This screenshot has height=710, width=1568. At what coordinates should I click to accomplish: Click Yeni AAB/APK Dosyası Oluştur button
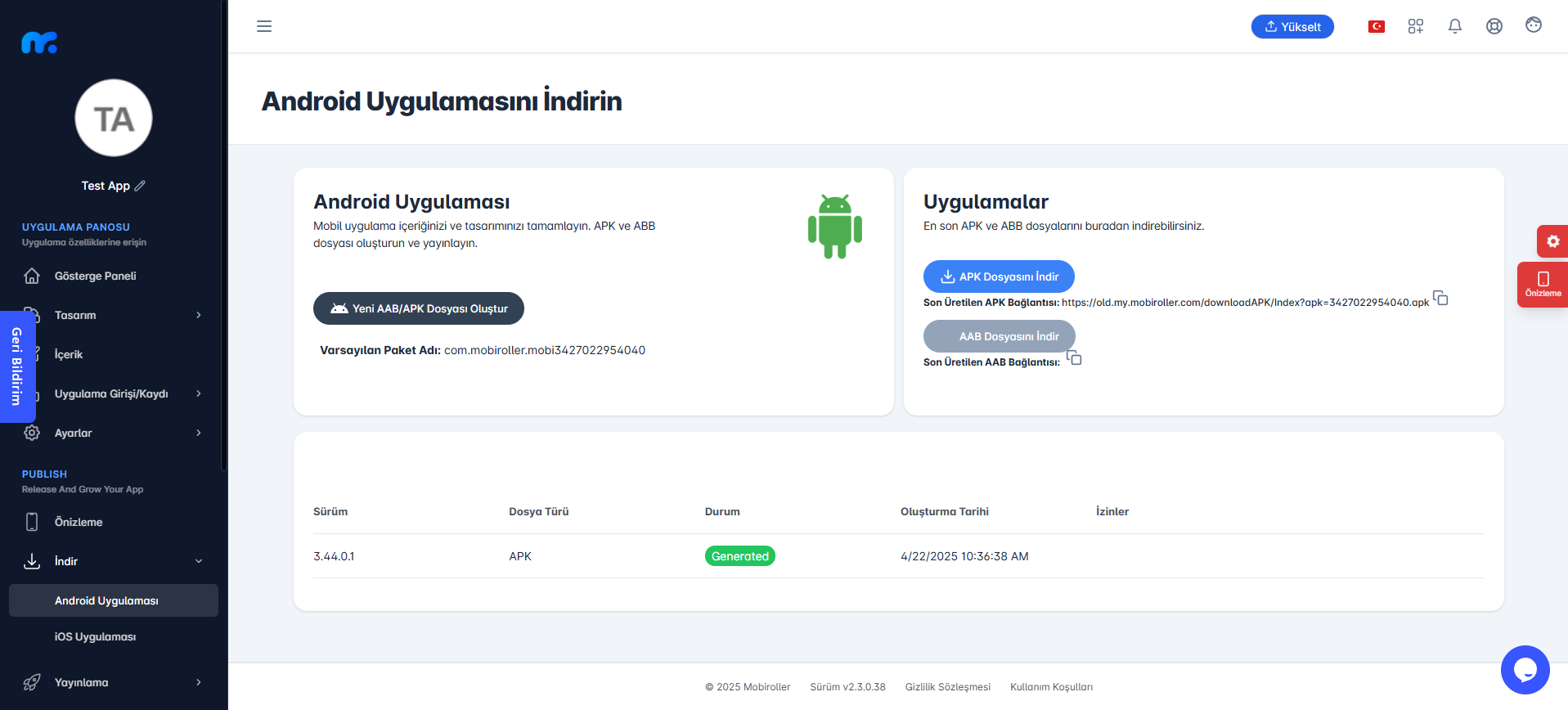tap(419, 308)
